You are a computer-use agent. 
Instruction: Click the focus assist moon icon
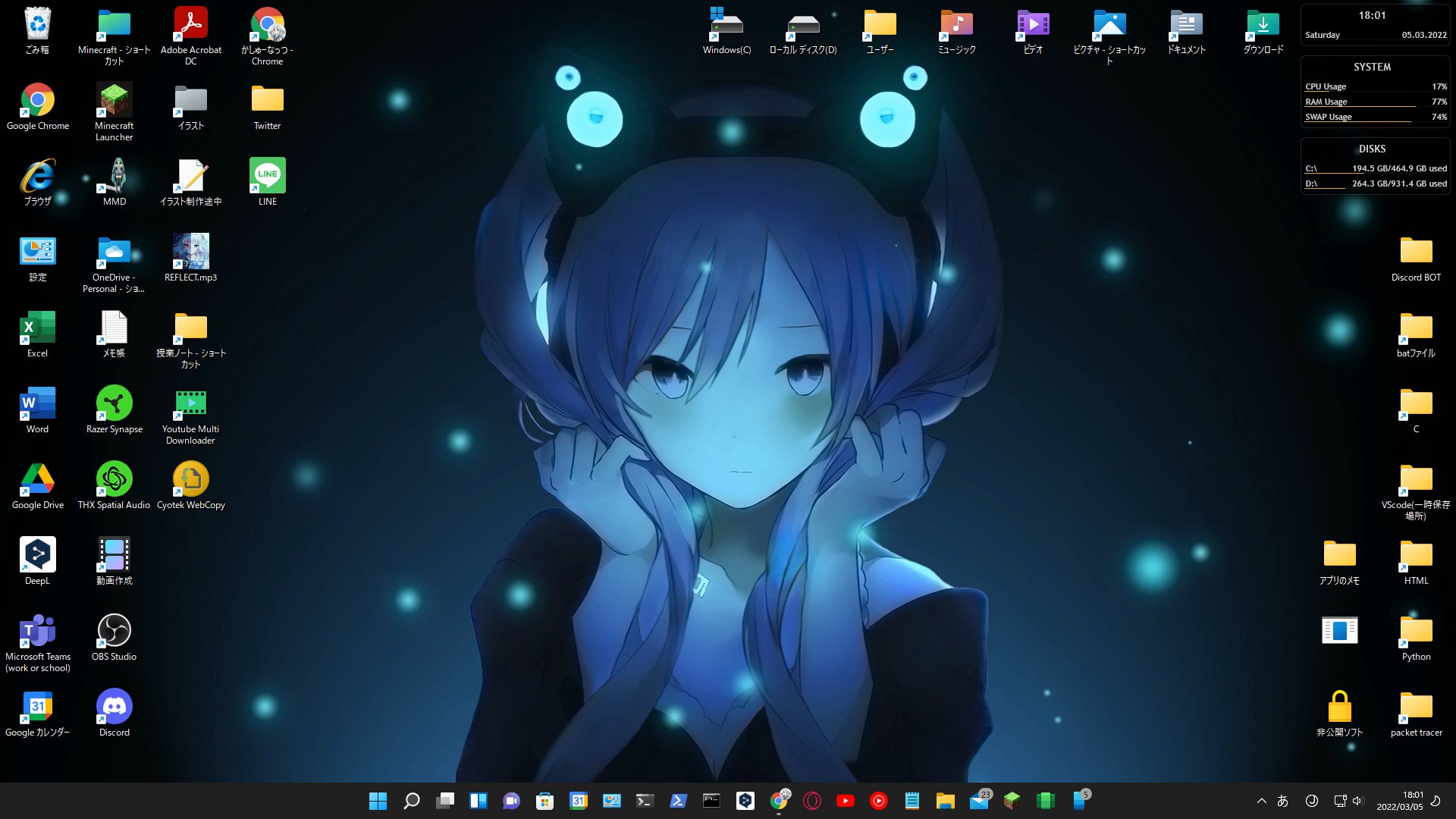(1436, 801)
